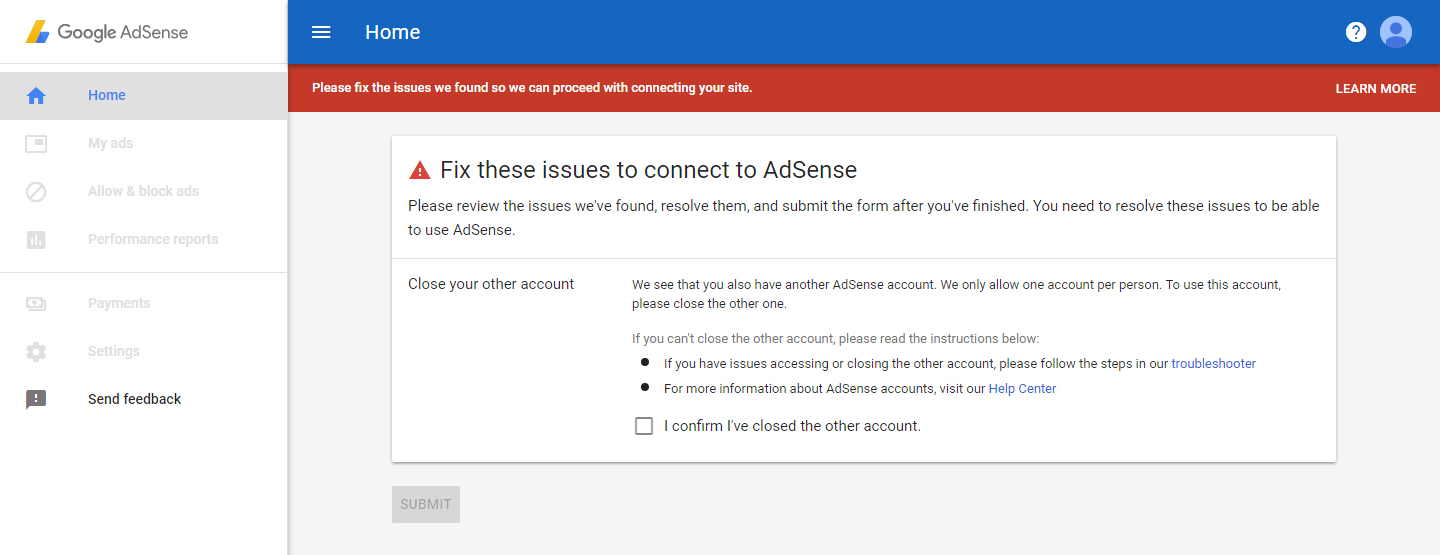The image size is (1440, 555).
Task: Select the Send feedback menu item
Action: coord(144,399)
